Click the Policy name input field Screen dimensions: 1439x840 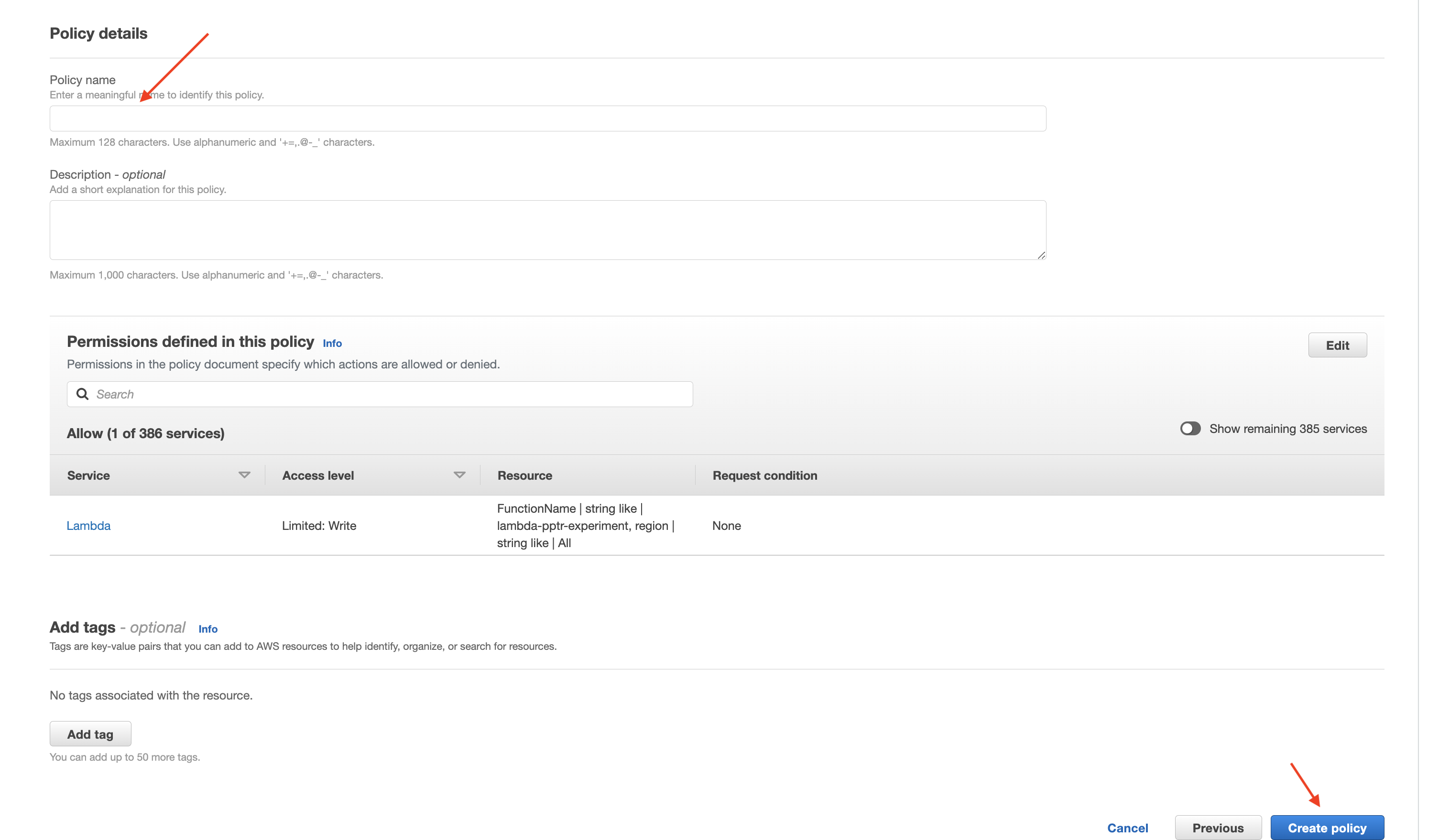547,118
